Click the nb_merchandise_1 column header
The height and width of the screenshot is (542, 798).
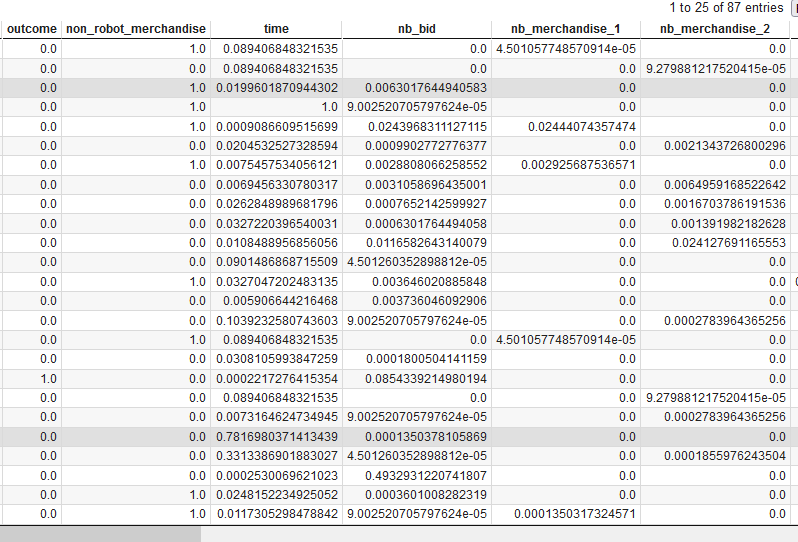[565, 29]
